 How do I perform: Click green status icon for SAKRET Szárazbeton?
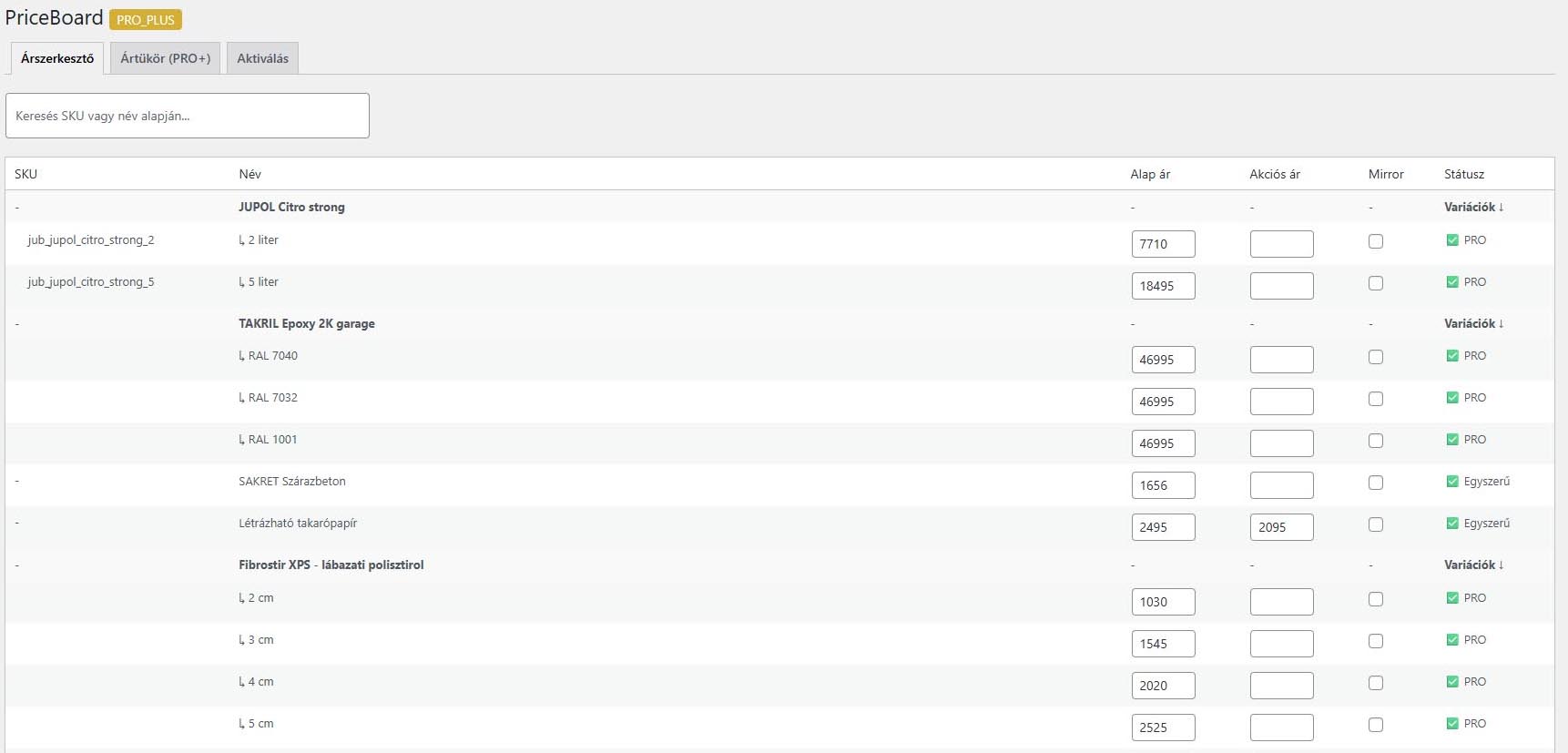click(x=1451, y=482)
